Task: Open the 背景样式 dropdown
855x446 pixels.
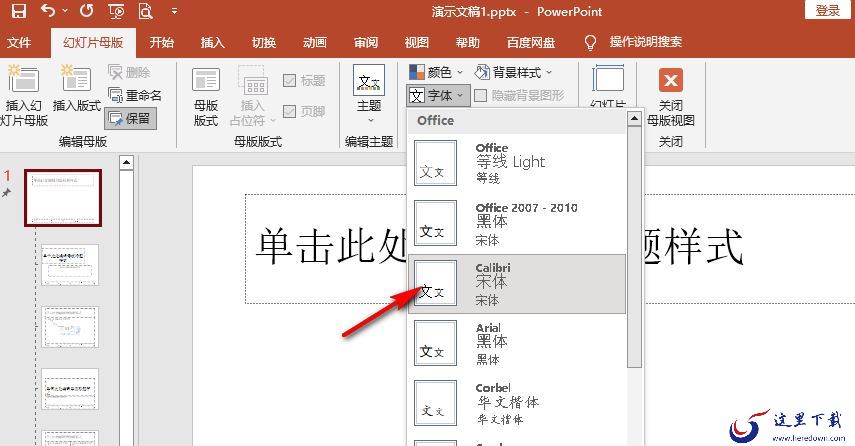Action: (x=513, y=72)
